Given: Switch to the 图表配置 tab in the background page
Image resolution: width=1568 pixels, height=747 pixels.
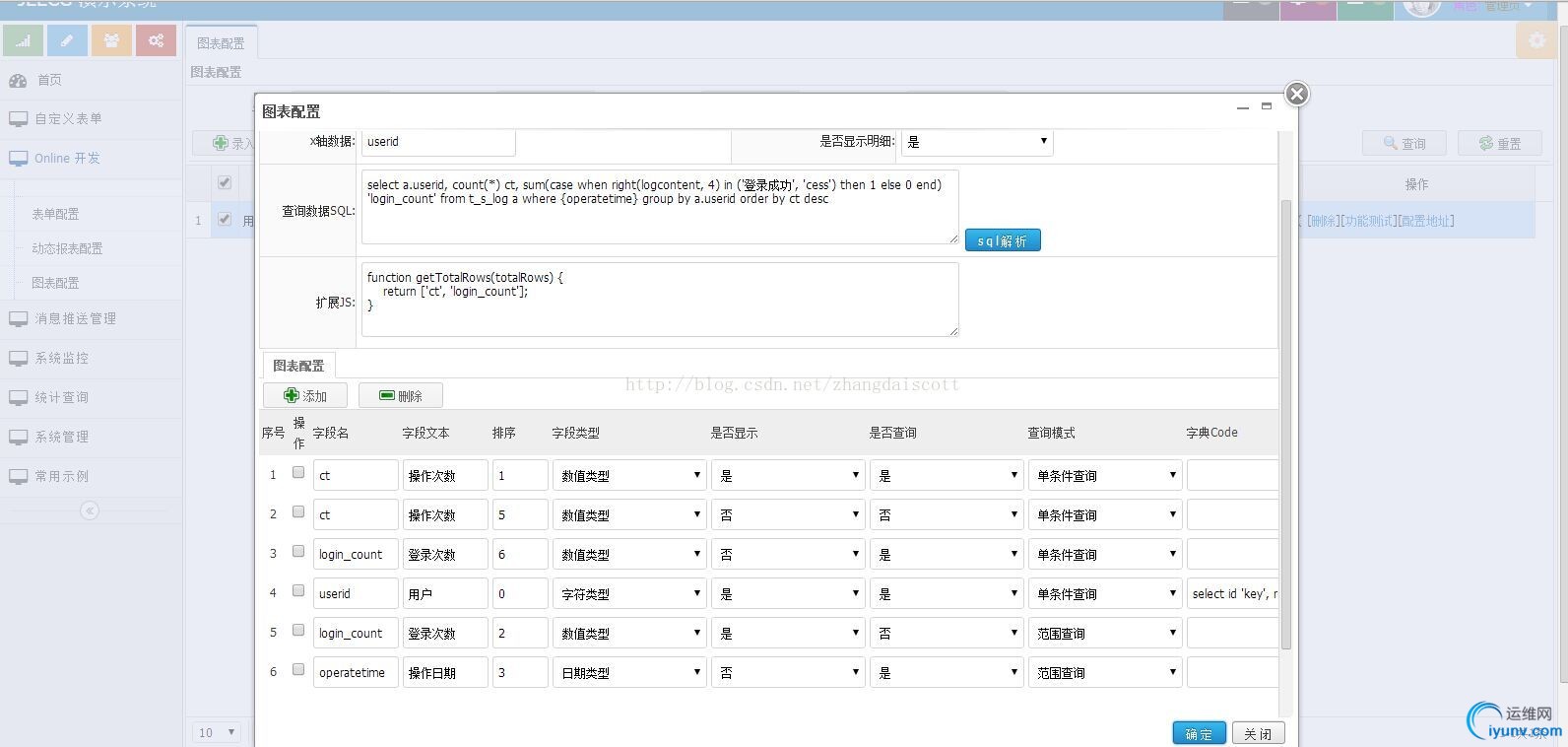Looking at the screenshot, I should [x=221, y=42].
